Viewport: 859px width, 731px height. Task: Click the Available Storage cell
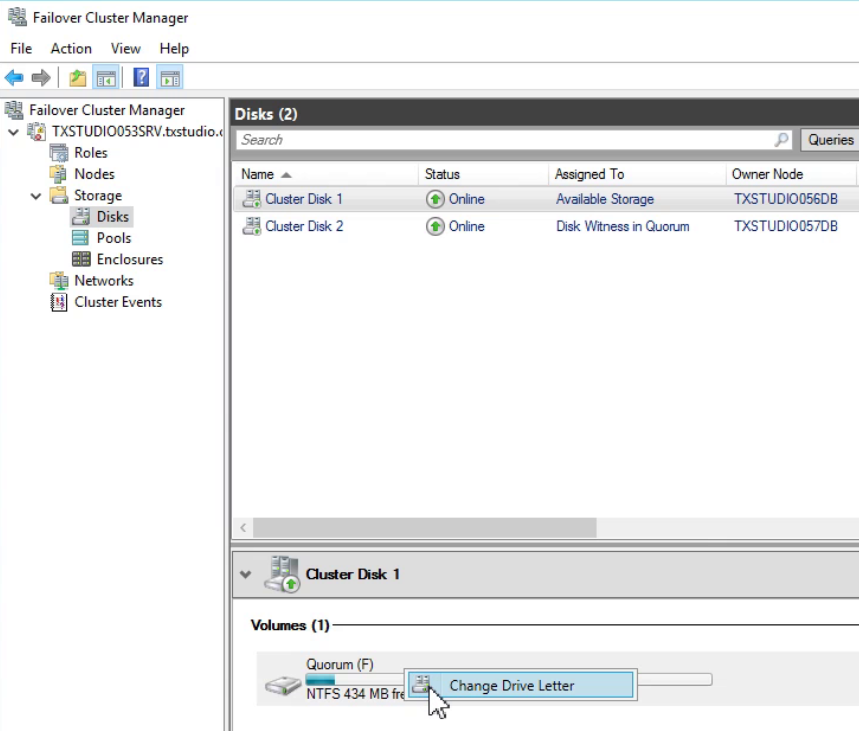coord(605,199)
